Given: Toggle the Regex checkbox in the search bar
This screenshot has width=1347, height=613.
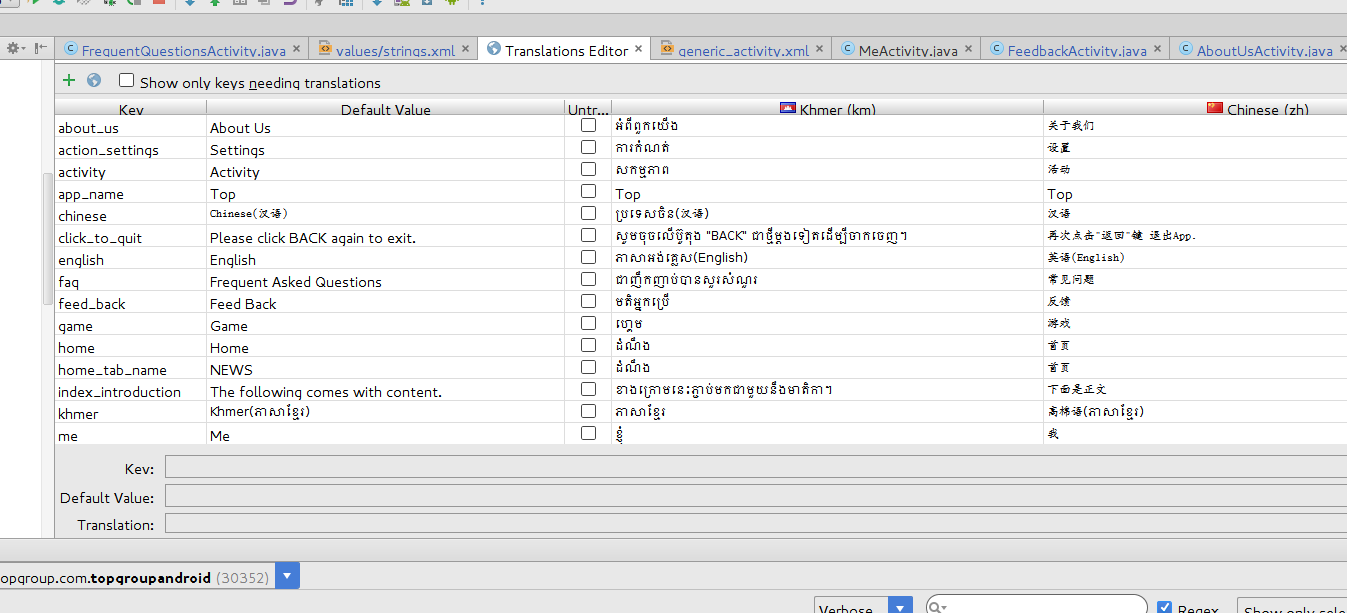Looking at the screenshot, I should pyautogui.click(x=1165, y=606).
